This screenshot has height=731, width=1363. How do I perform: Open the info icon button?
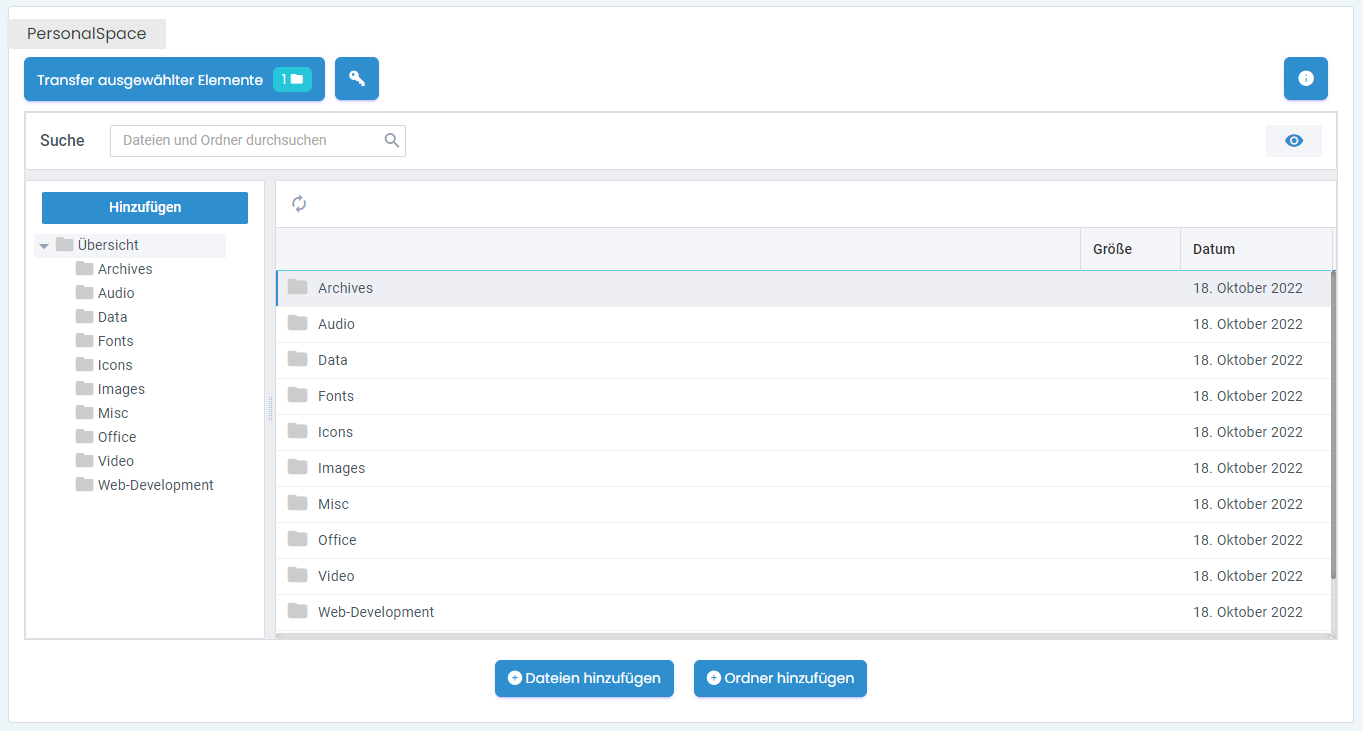point(1305,79)
